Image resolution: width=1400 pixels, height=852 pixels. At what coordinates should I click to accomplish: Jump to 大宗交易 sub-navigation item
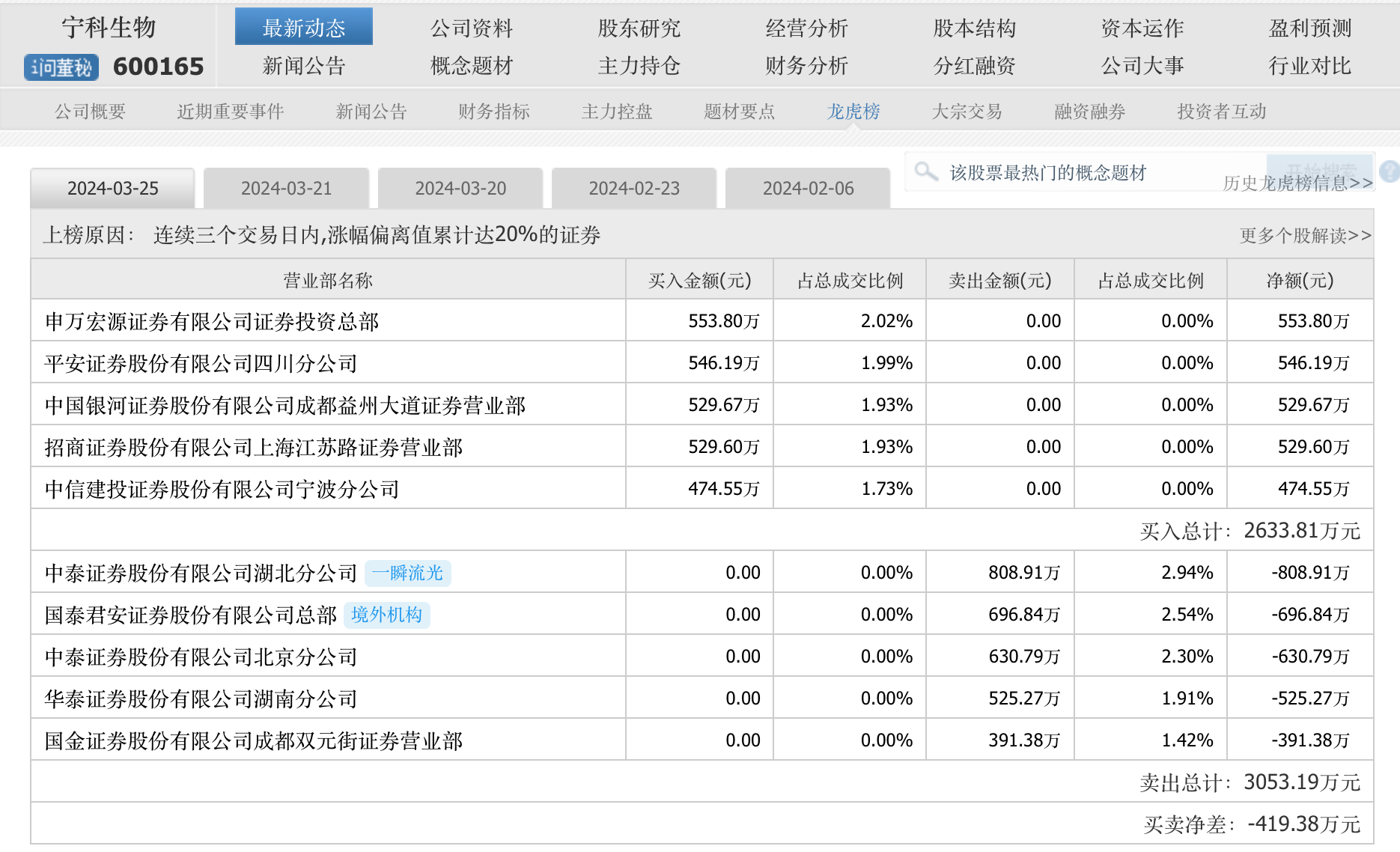(x=967, y=112)
